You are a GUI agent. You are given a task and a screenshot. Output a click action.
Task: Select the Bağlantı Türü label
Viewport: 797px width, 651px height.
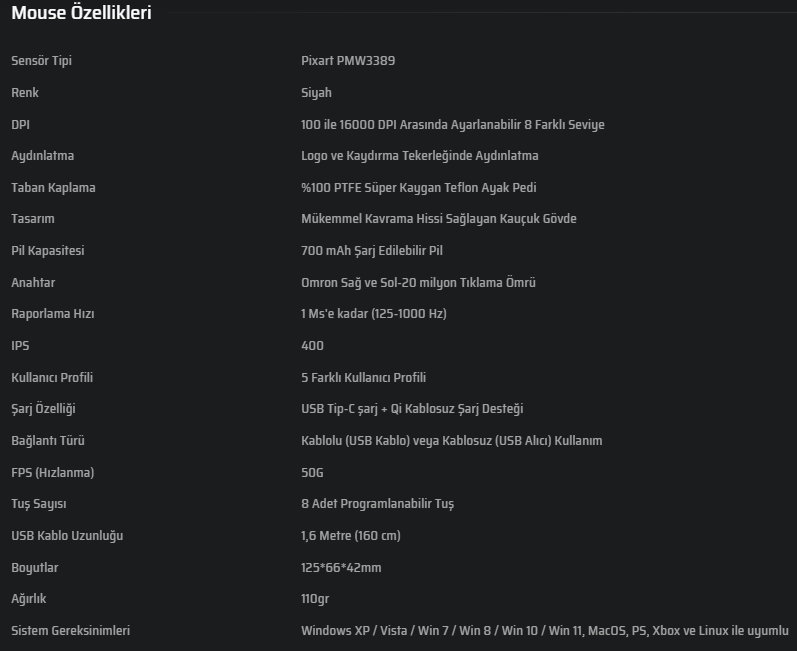point(48,441)
